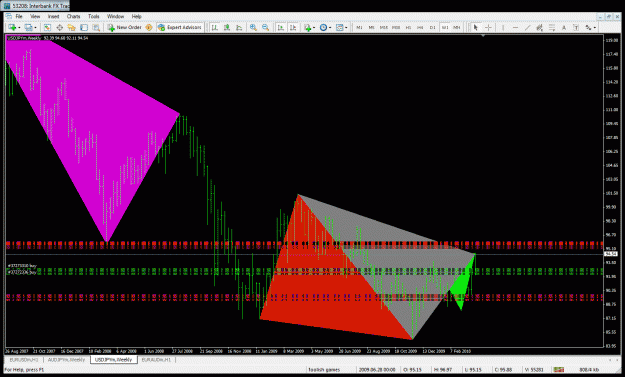Select the W1 timeframe button
This screenshot has height=377, width=625.
click(x=445, y=27)
